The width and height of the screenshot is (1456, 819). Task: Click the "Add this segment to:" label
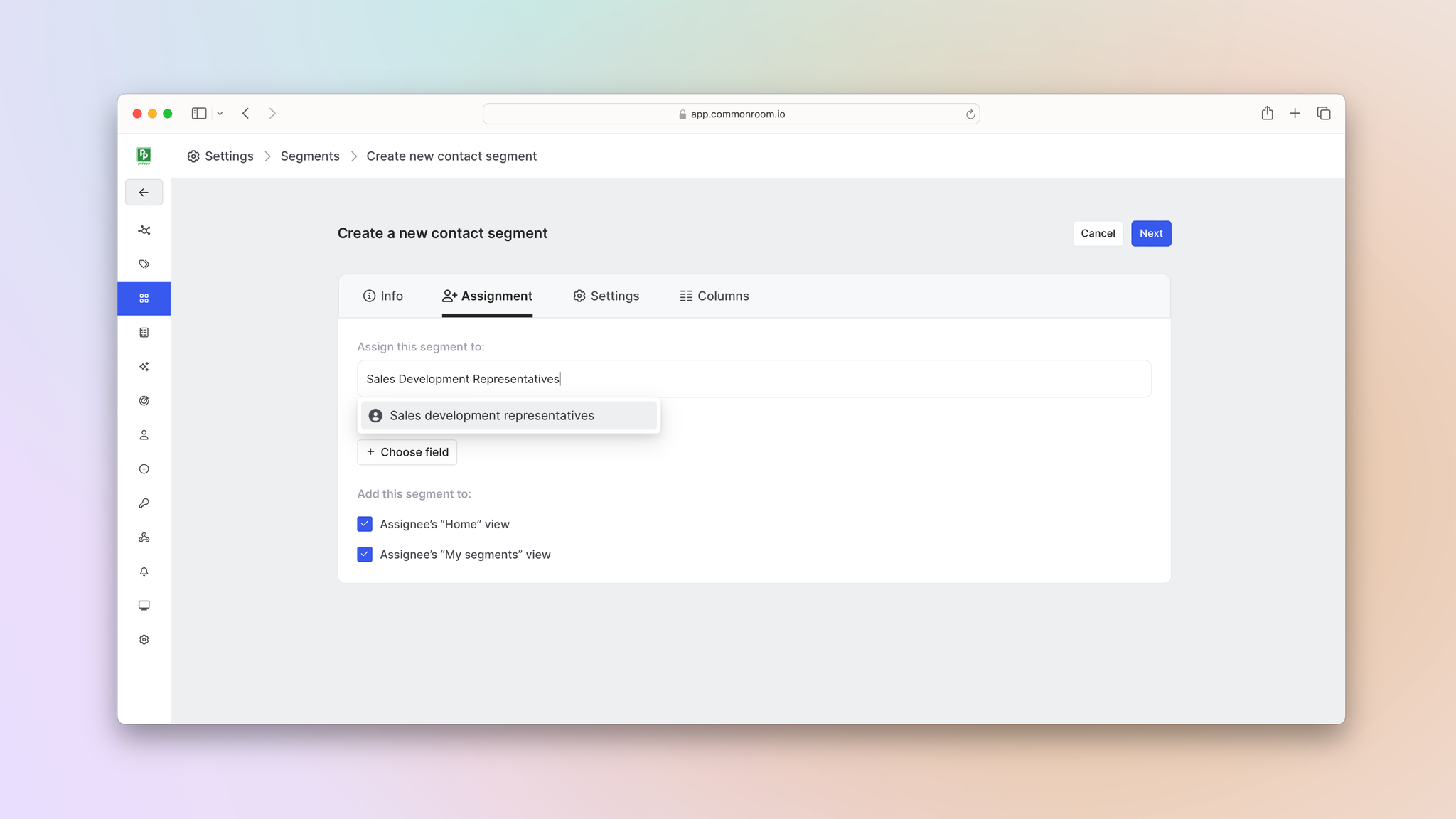414,494
